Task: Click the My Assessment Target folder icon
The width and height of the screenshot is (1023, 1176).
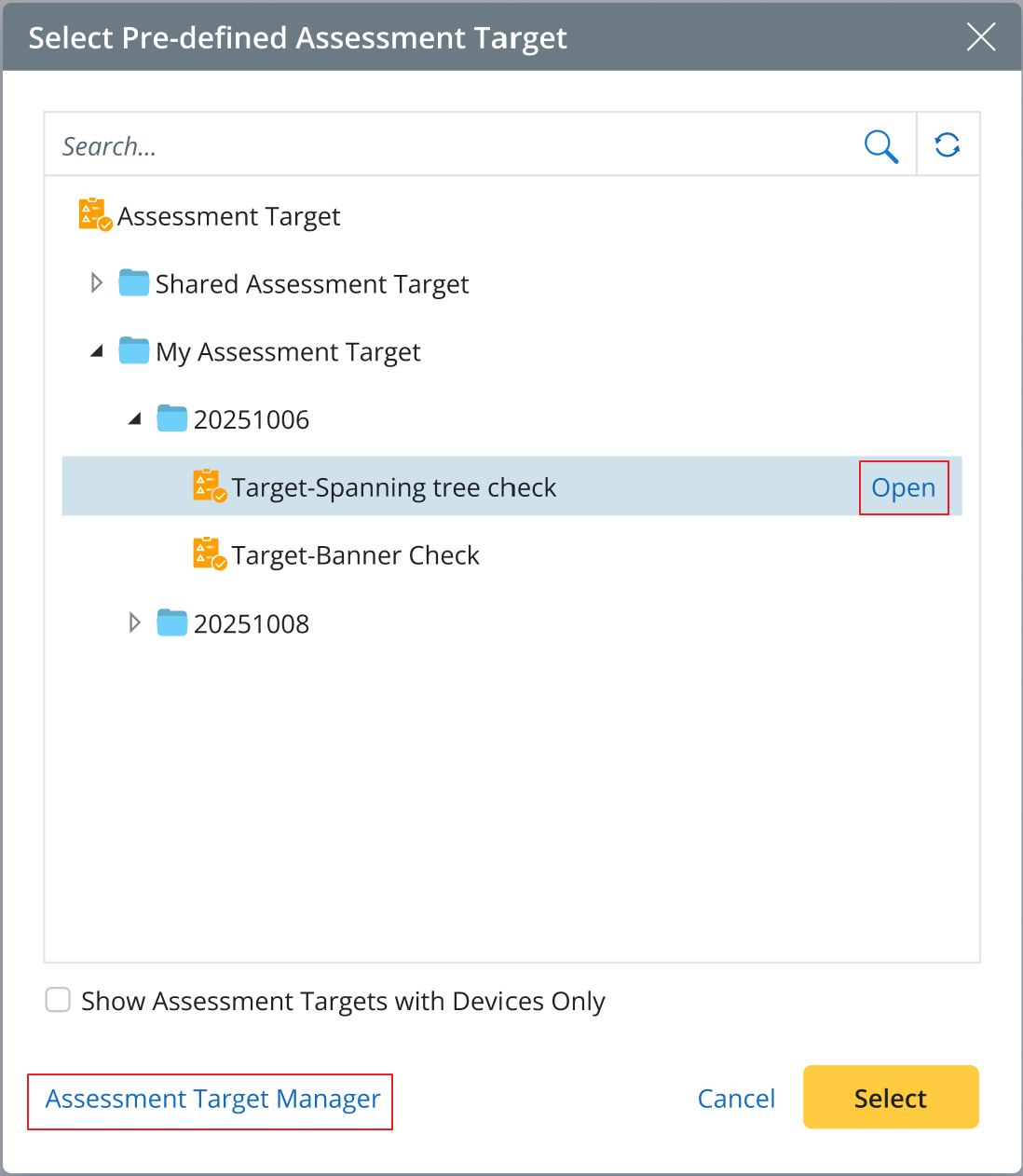Action: 134,351
